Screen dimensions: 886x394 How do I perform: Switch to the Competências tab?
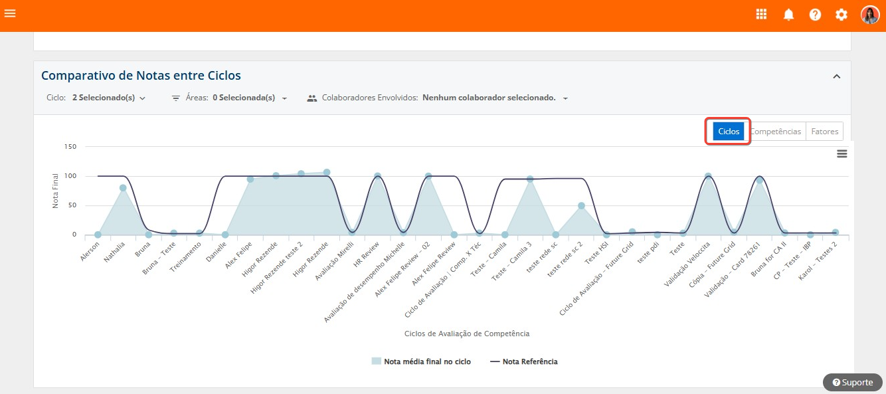(775, 131)
